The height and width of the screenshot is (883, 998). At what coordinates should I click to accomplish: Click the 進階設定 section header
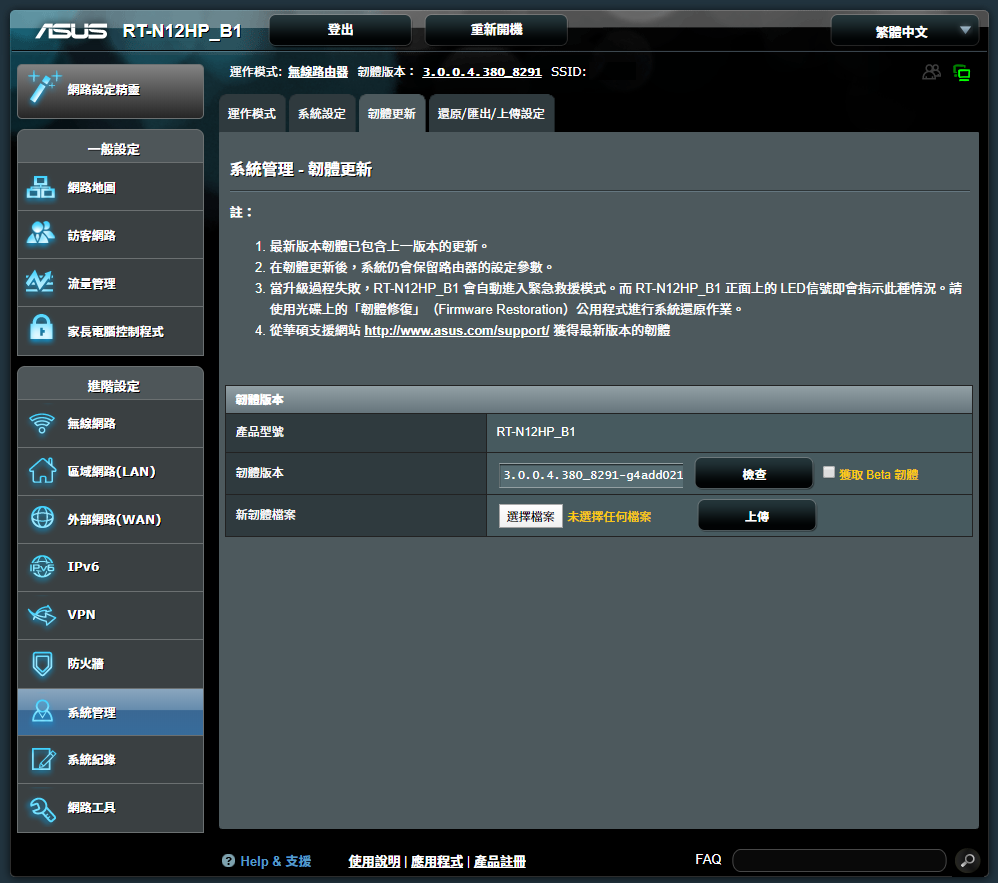111,385
